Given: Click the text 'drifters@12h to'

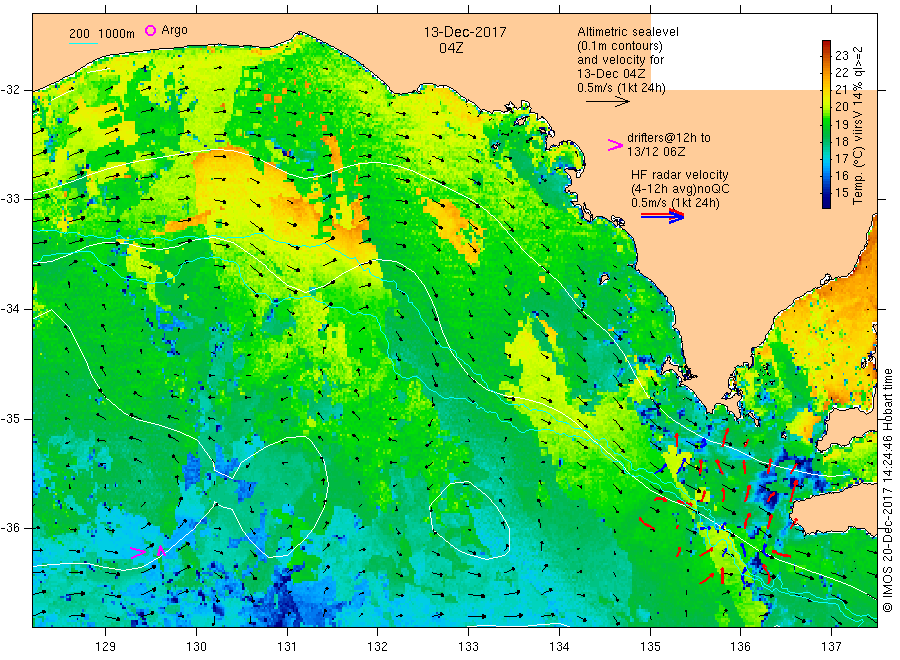Looking at the screenshot, I should coord(669,138).
